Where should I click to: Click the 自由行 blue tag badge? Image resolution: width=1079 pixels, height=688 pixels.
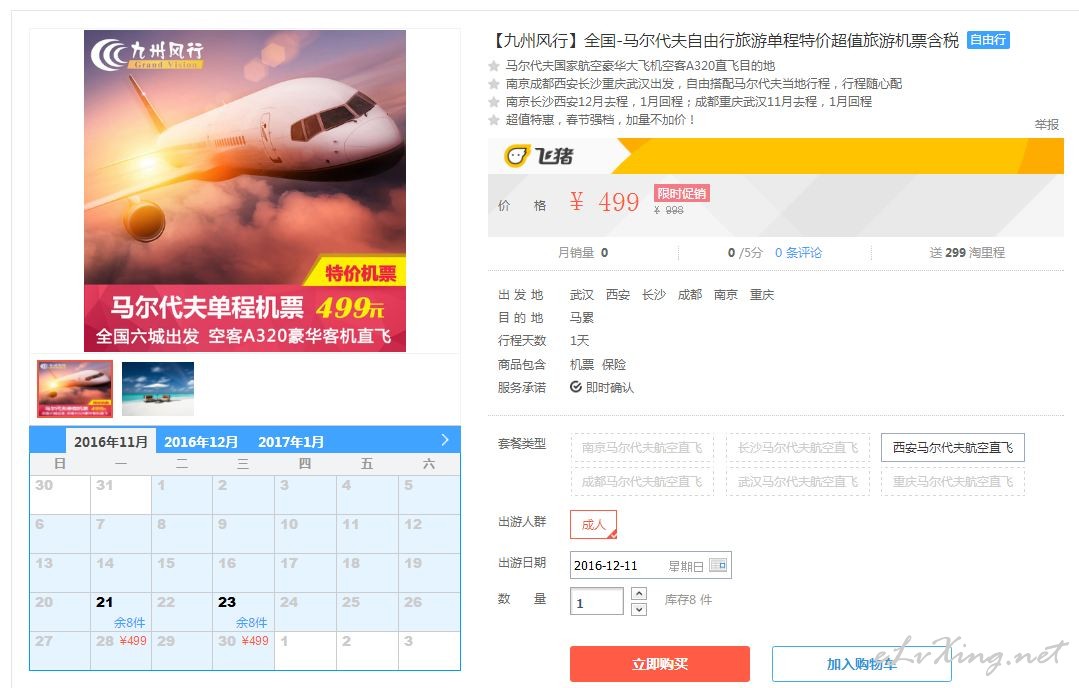(x=988, y=40)
